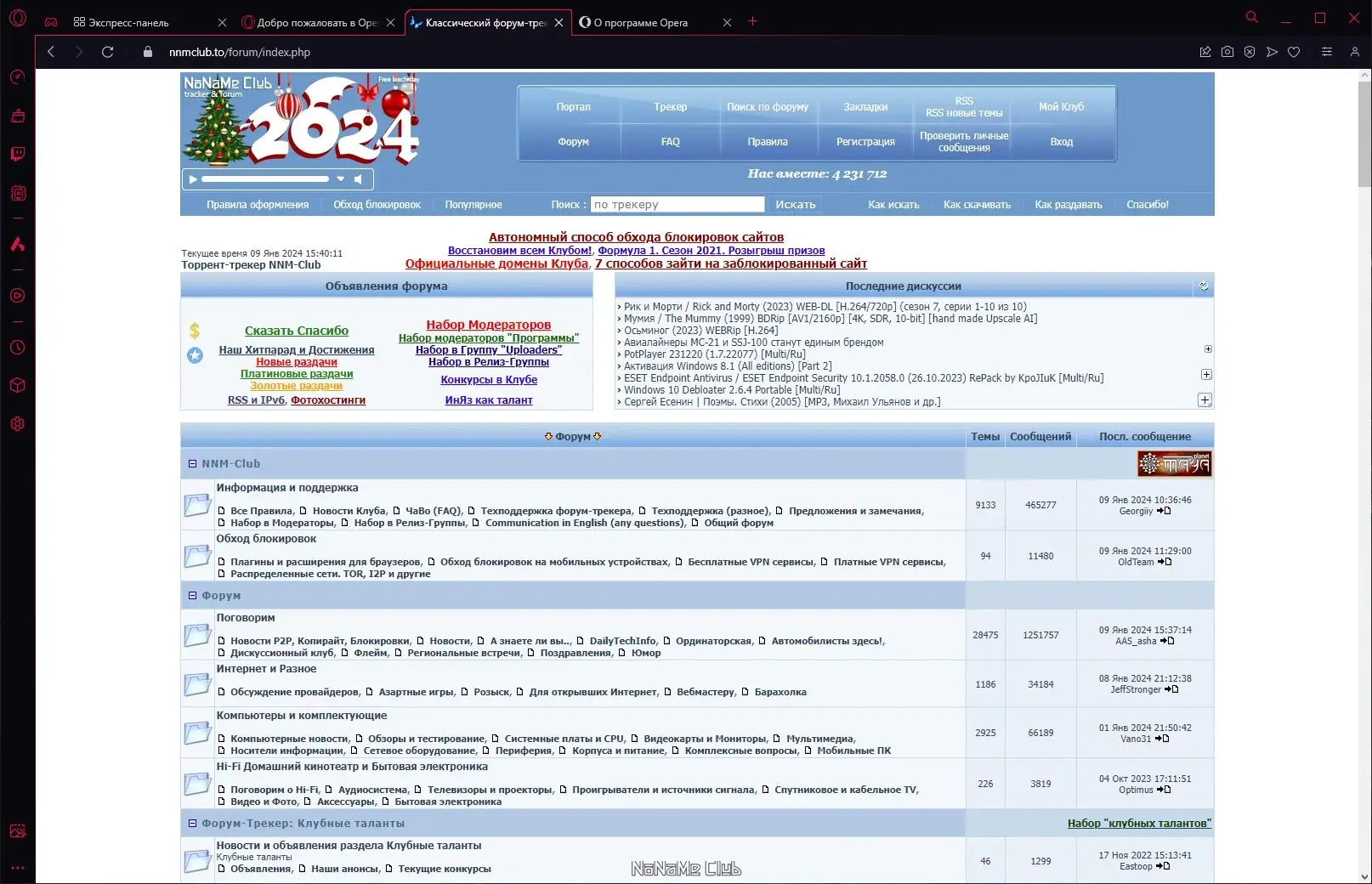The height and width of the screenshot is (884, 1372).
Task: Open Extensions cube icon in sidebar
Action: 18,385
